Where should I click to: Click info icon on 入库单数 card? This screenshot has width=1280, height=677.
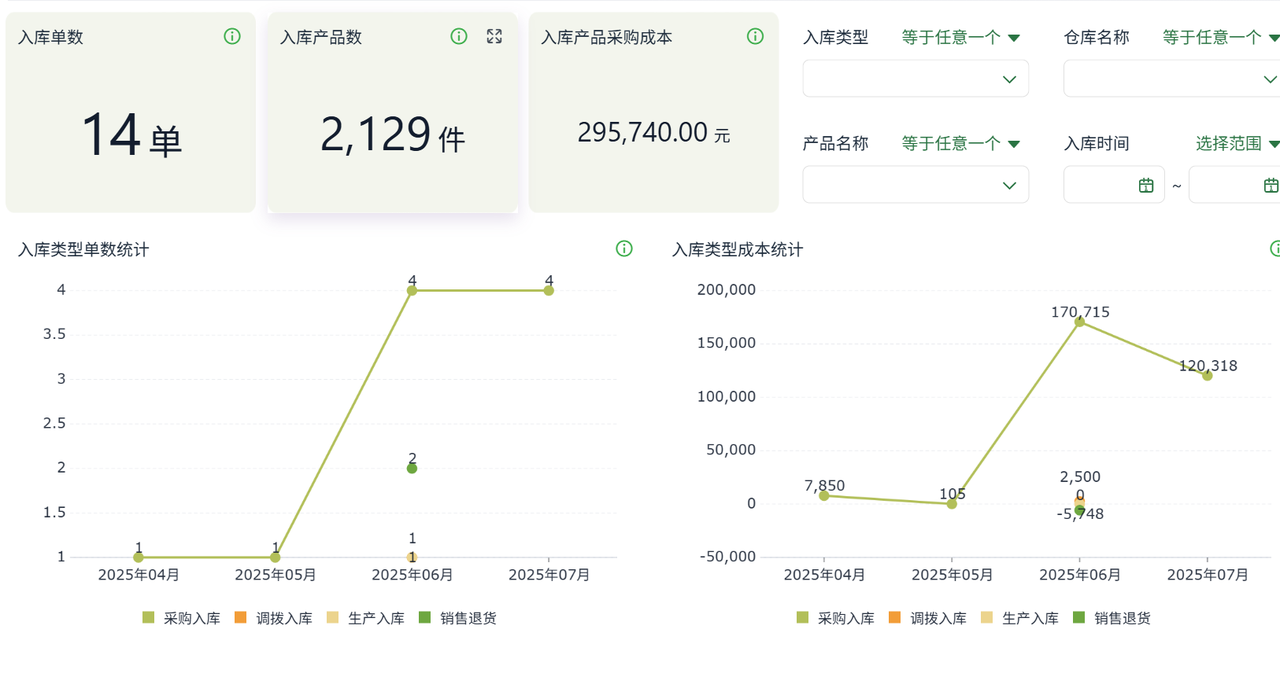[x=232, y=37]
